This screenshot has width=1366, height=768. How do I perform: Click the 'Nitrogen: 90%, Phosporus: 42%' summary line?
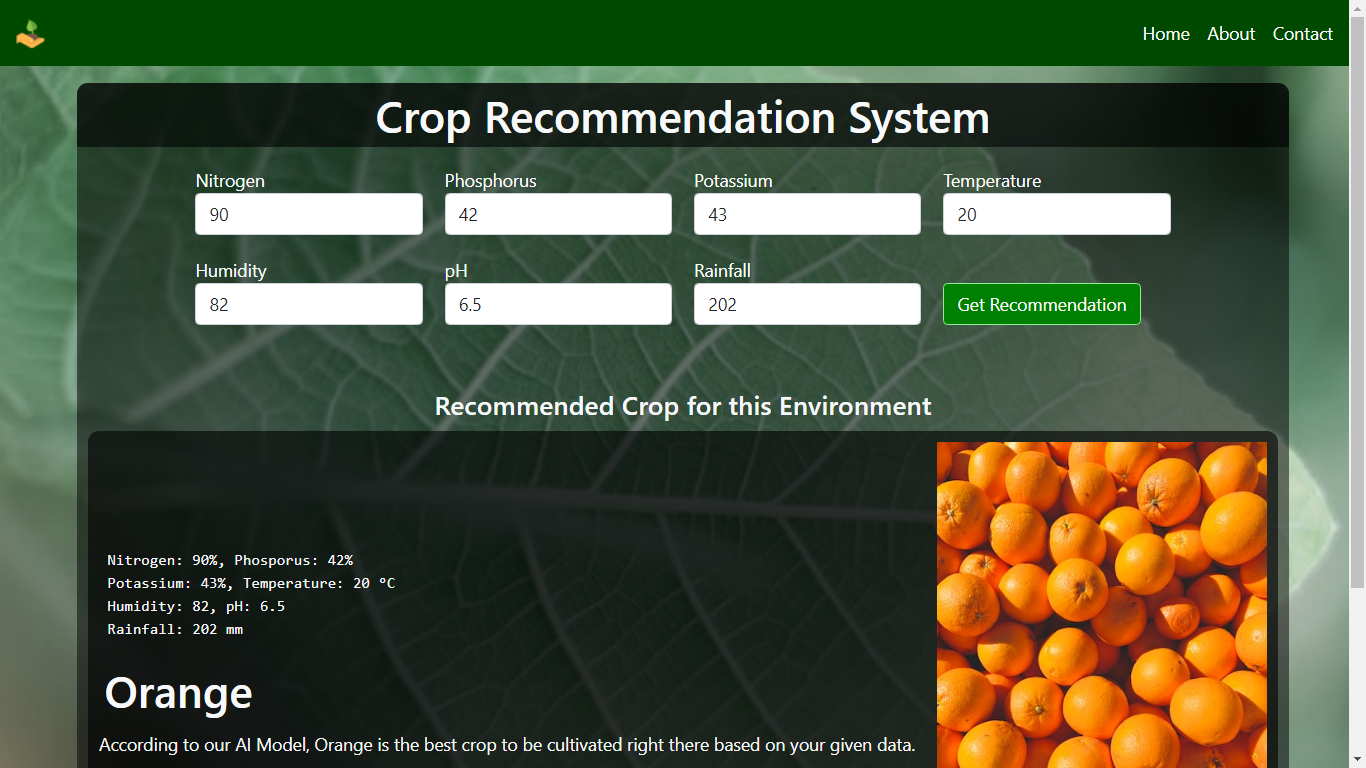(230, 561)
